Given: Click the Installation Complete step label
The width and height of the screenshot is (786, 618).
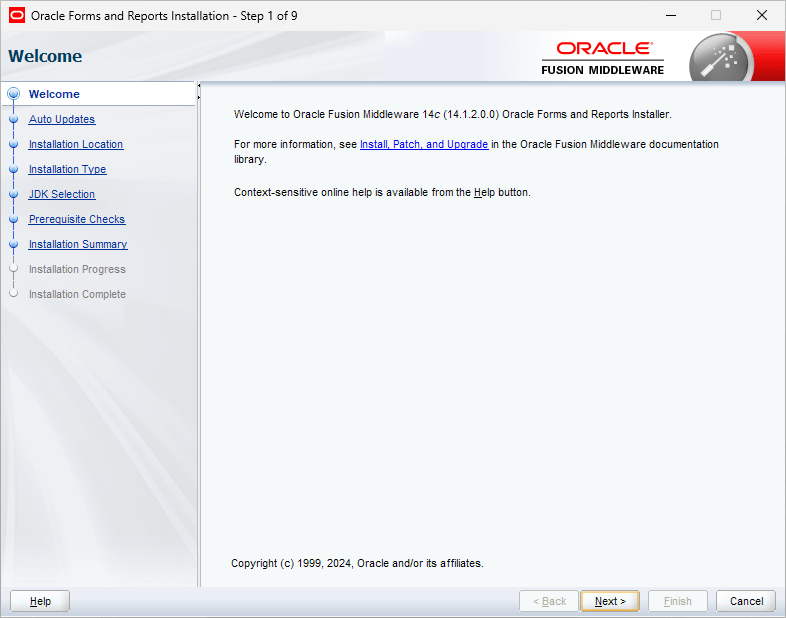Looking at the screenshot, I should click(x=77, y=294).
